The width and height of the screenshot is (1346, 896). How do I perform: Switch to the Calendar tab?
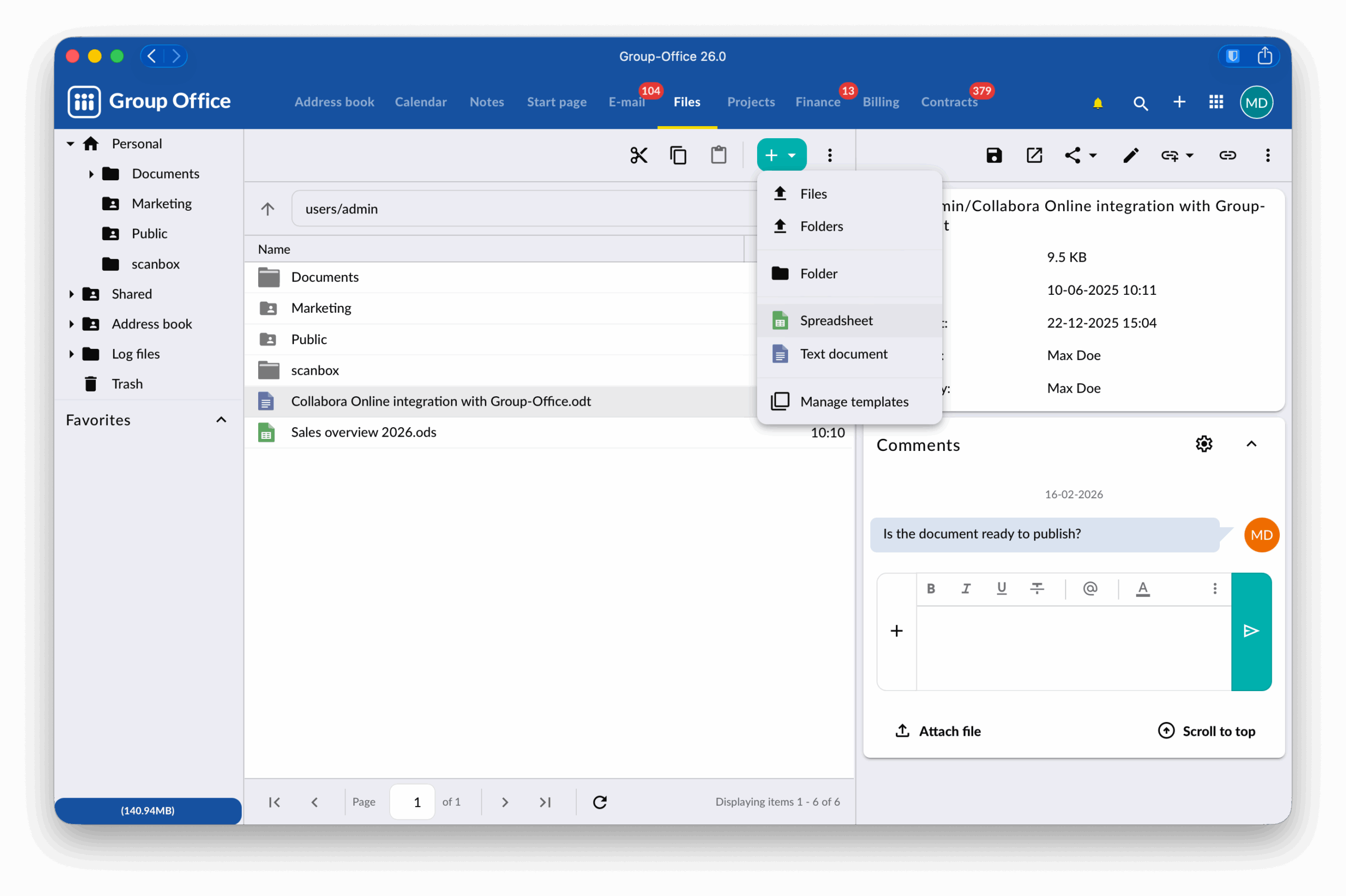(x=421, y=102)
